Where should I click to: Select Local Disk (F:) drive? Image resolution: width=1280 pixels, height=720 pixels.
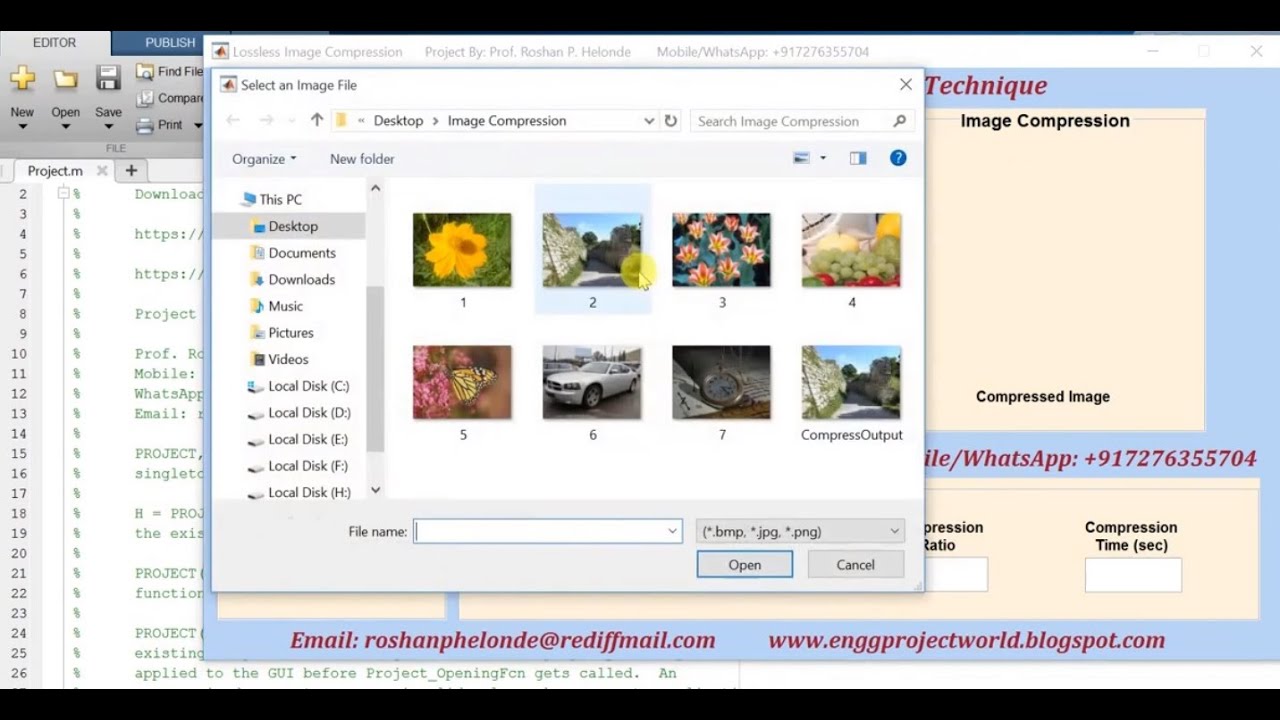click(308, 465)
